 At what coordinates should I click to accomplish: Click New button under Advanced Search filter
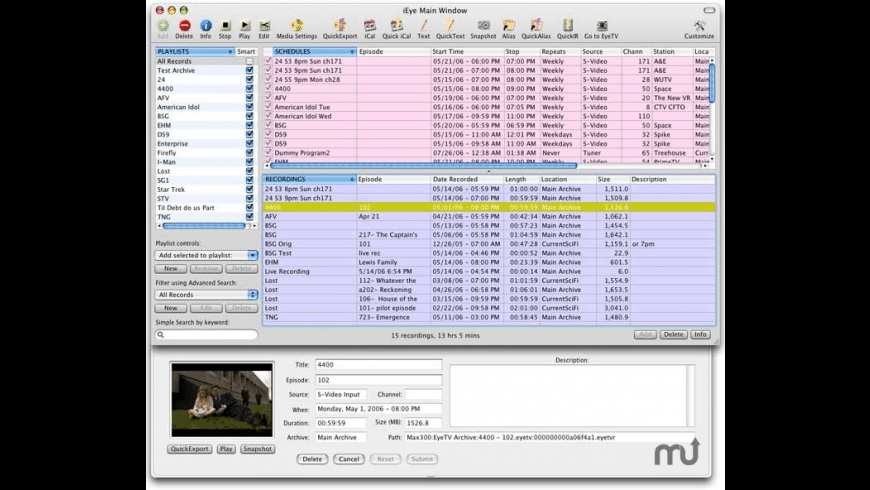pos(170,308)
